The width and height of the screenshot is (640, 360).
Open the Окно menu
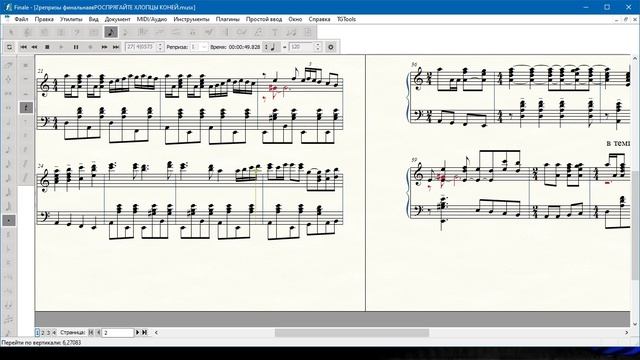(x=295, y=19)
